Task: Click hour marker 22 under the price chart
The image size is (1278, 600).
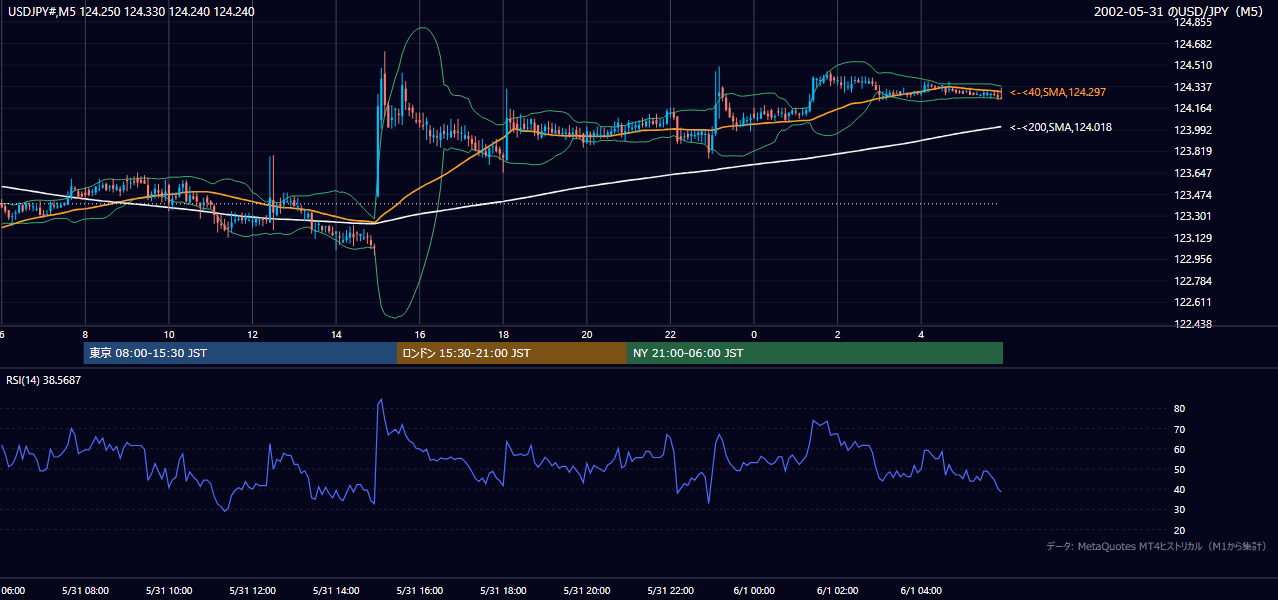Action: coord(671,334)
